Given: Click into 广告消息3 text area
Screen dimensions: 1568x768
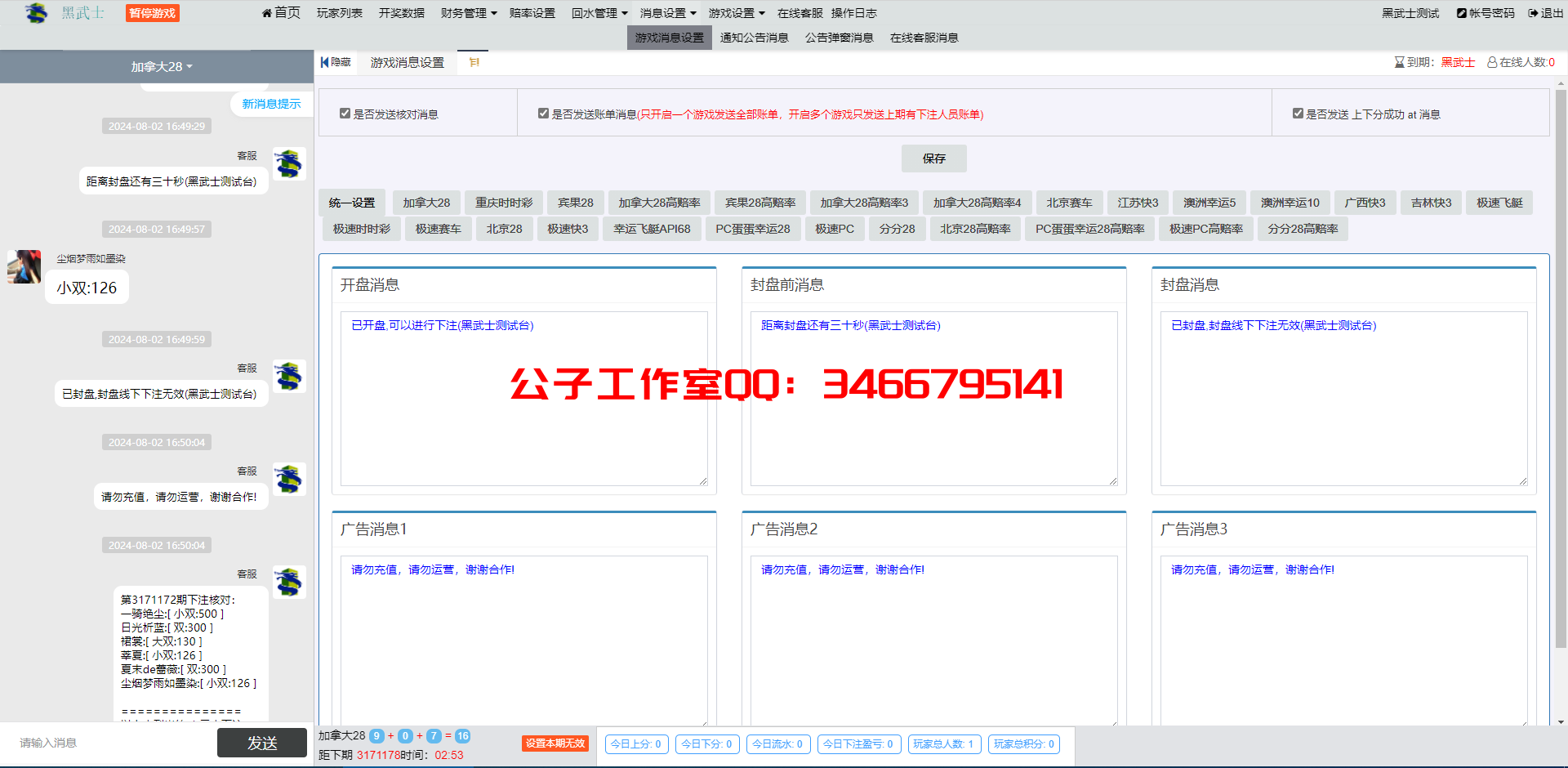Looking at the screenshot, I should 1344,641.
